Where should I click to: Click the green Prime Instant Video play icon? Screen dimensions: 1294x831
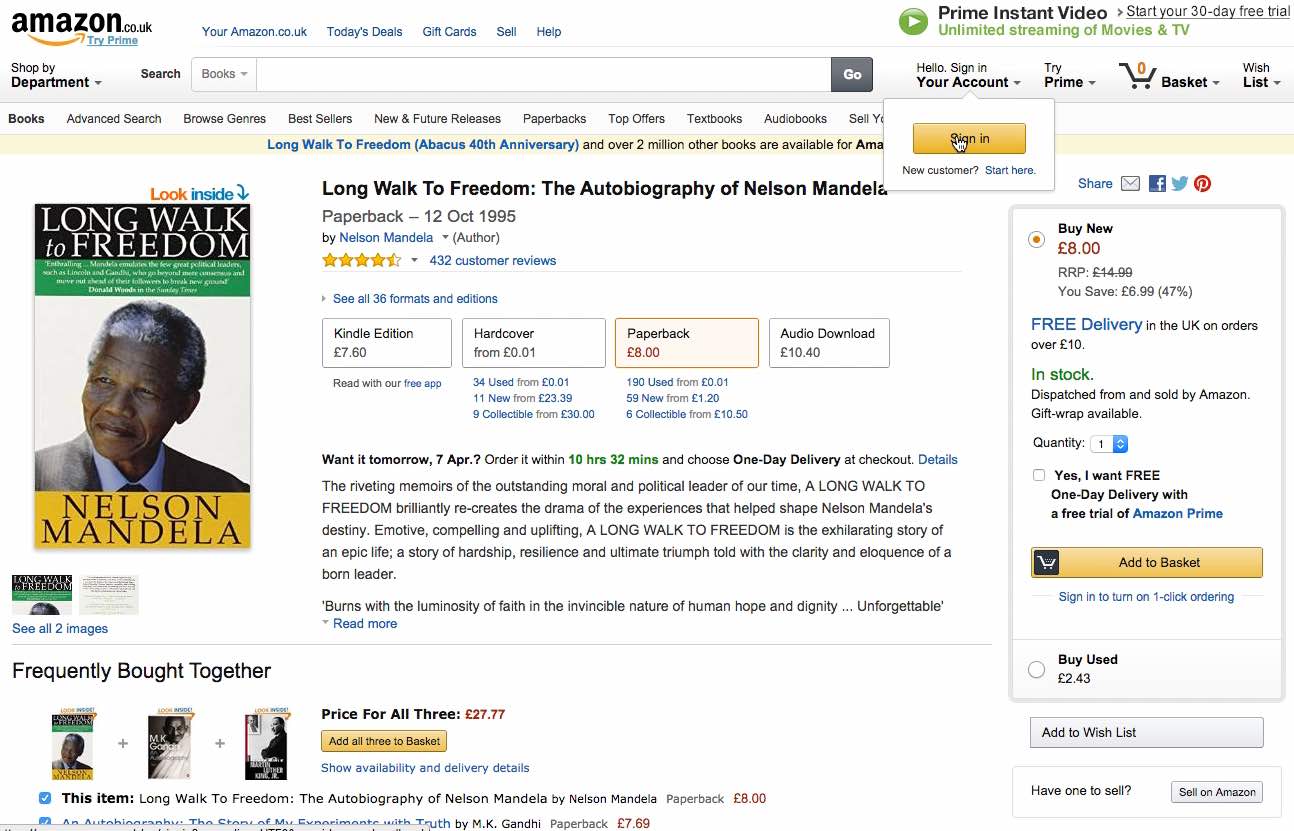tap(913, 21)
